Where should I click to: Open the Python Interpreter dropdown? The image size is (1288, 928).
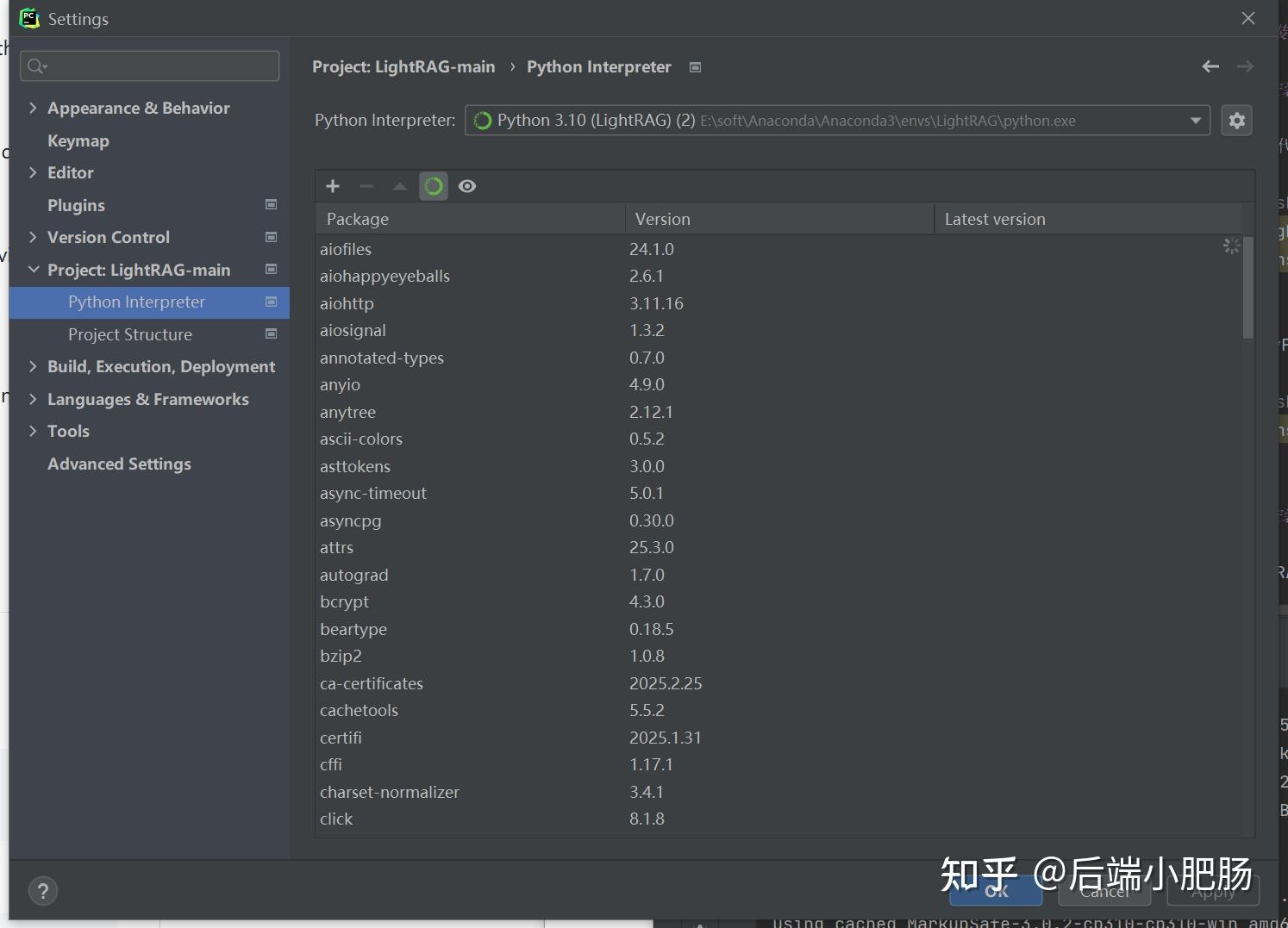coord(837,121)
